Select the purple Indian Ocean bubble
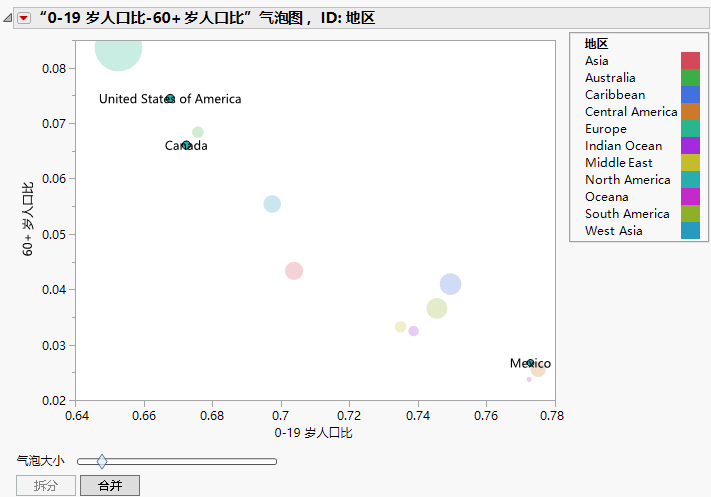This screenshot has height=497, width=711. coord(414,331)
